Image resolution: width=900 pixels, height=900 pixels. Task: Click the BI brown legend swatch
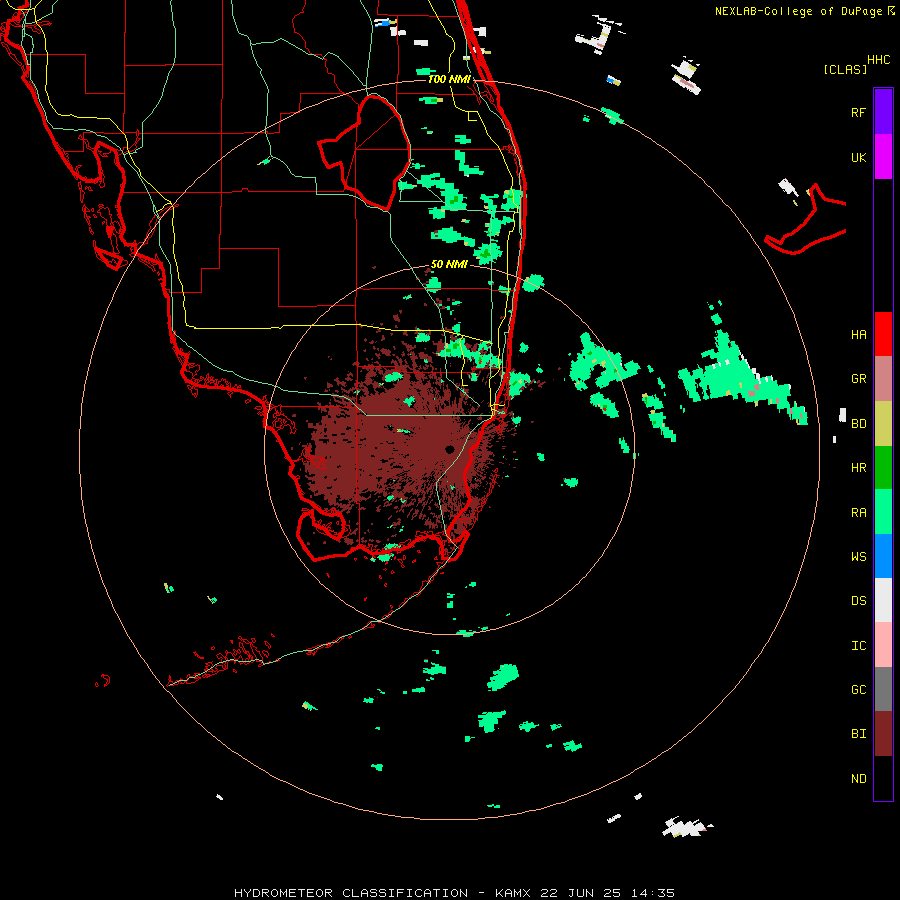pos(883,734)
